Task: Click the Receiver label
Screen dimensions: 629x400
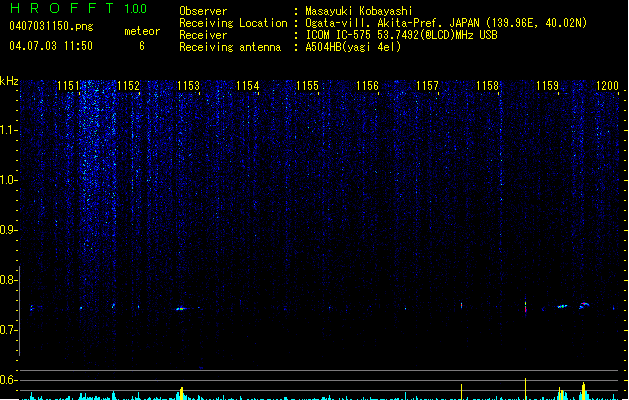Action: [203, 35]
